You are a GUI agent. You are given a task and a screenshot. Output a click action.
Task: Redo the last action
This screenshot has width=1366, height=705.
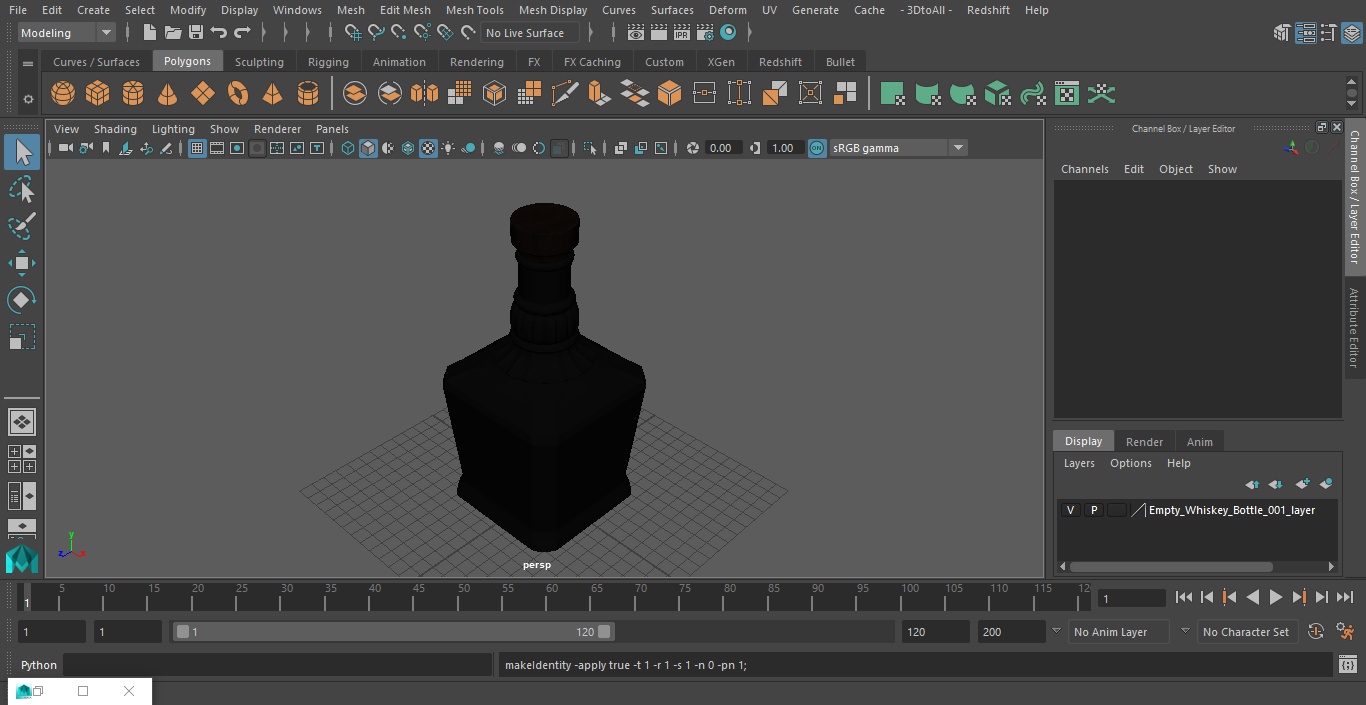click(242, 33)
